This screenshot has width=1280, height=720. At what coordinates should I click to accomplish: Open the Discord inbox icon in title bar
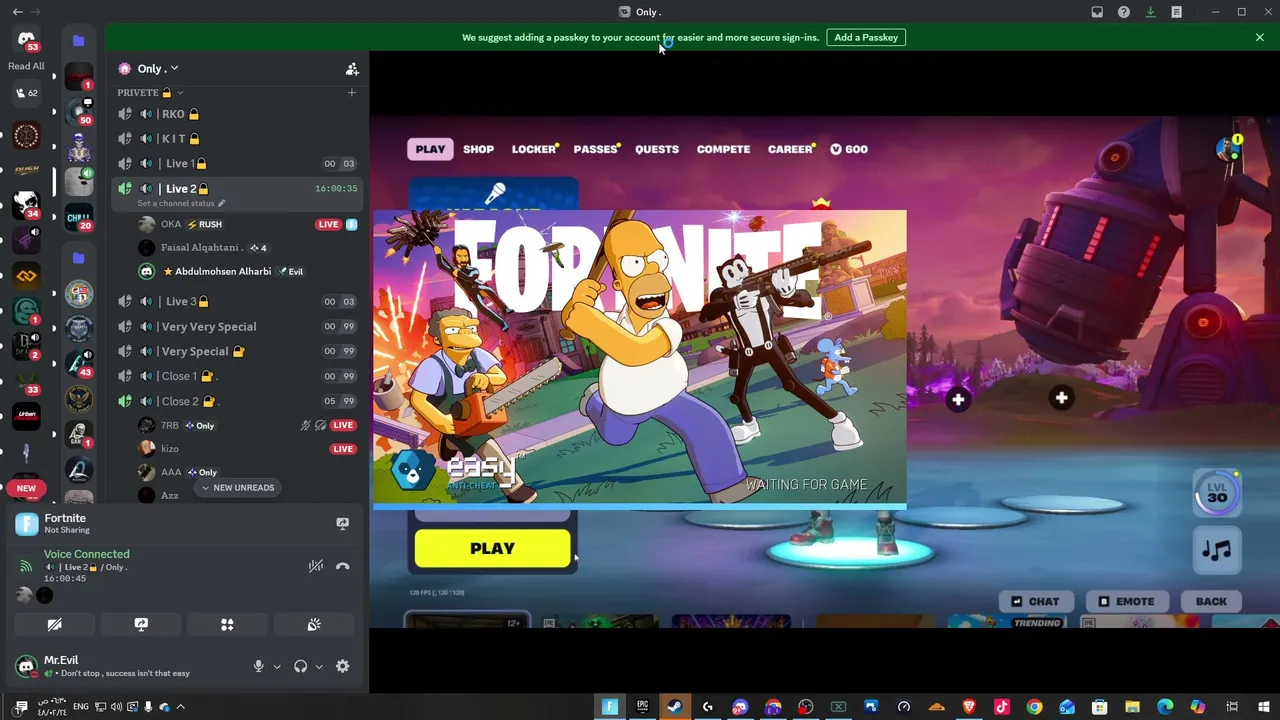tap(1097, 12)
